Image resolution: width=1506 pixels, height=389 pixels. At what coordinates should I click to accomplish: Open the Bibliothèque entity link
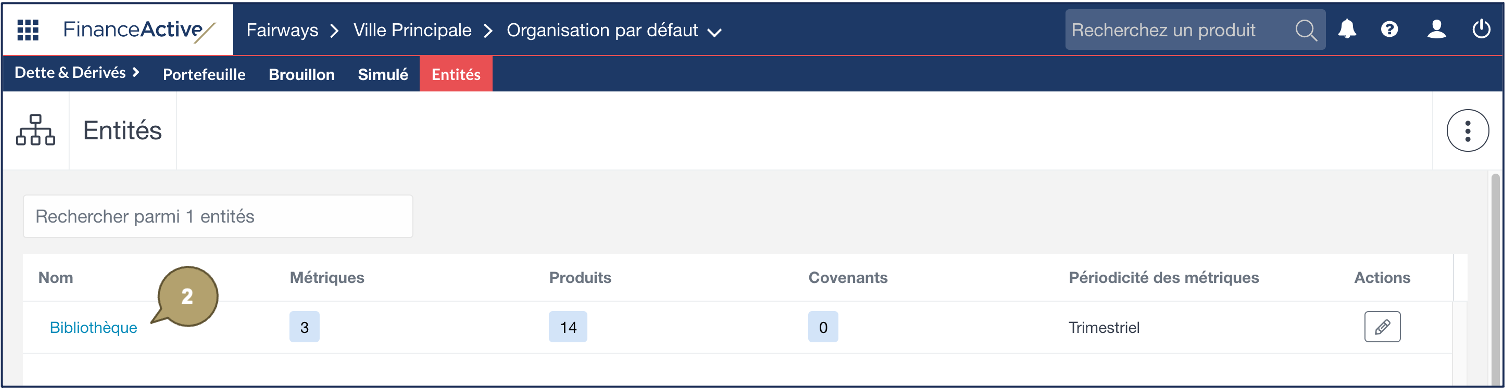94,328
